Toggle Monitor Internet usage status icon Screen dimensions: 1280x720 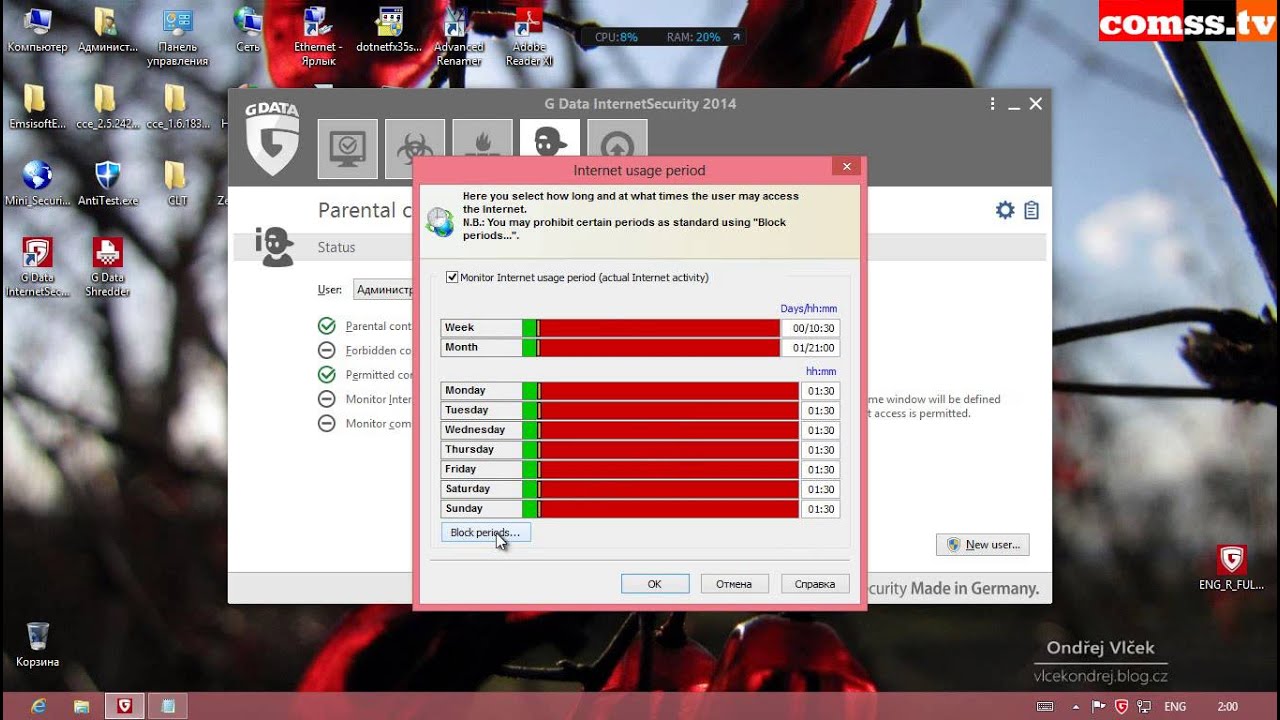[326, 399]
